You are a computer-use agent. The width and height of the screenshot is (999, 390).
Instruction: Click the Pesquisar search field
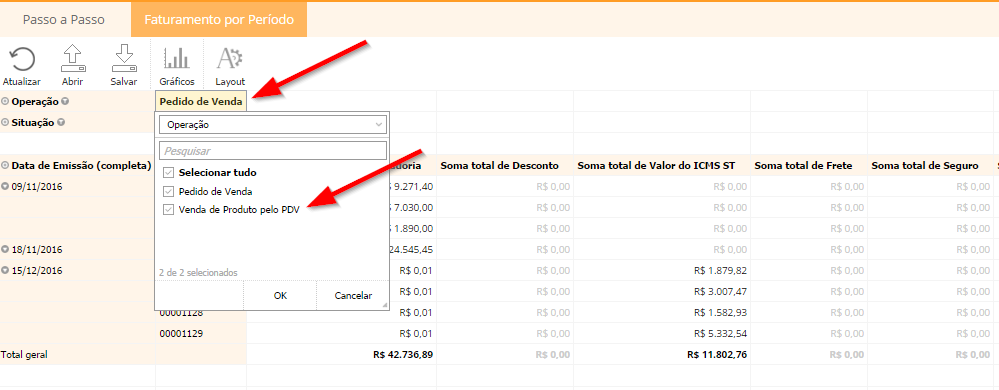[273, 151]
